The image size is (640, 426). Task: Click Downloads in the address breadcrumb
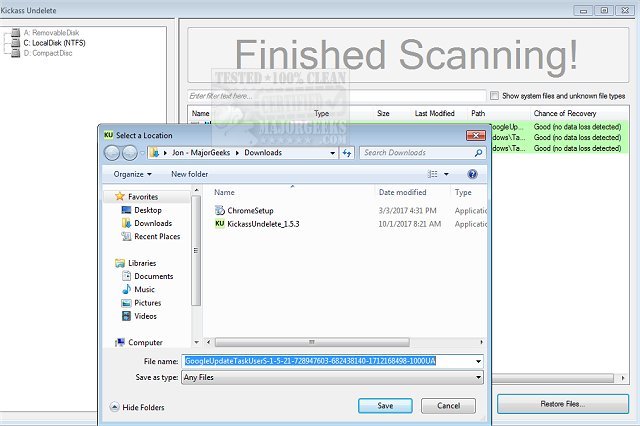click(263, 153)
